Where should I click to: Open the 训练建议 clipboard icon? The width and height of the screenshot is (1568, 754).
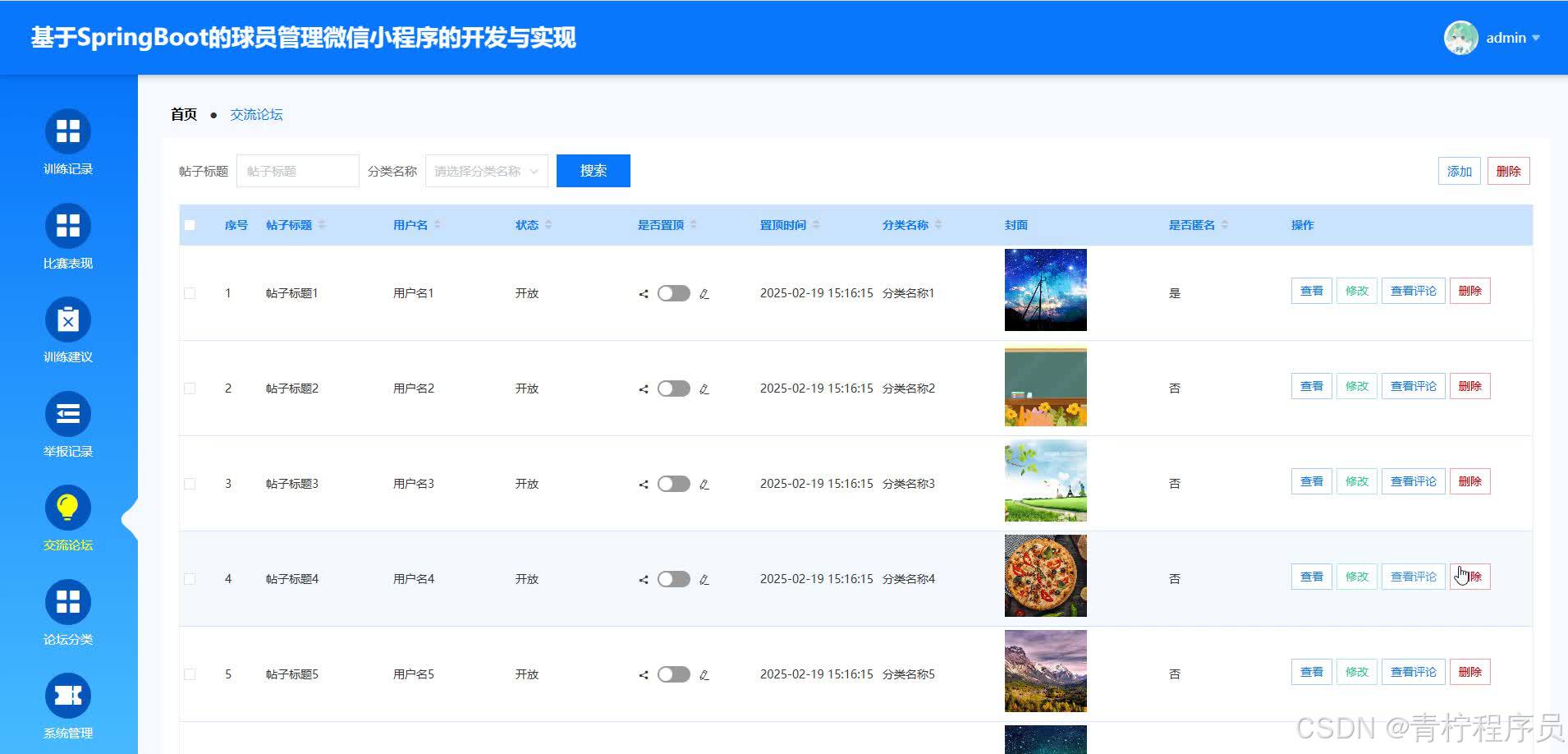[x=67, y=320]
